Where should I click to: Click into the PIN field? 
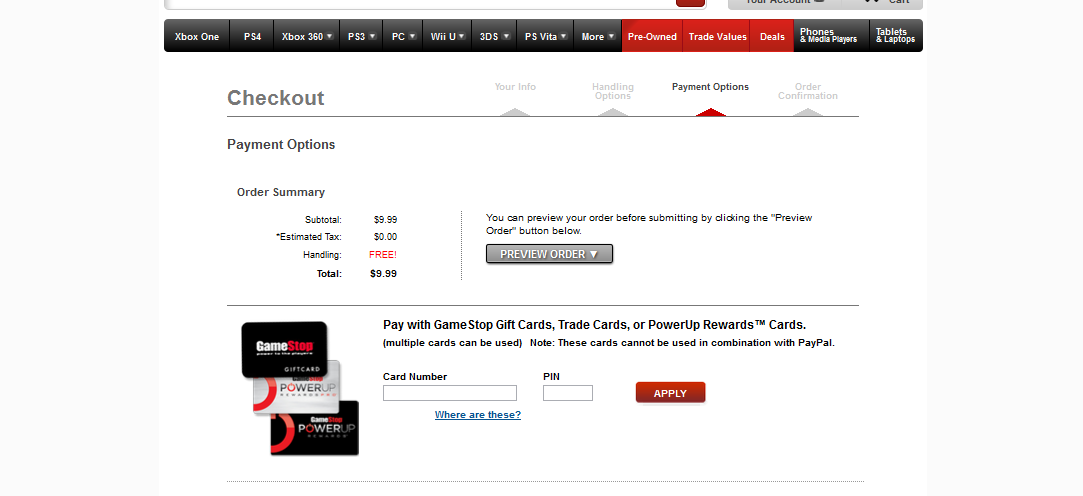click(568, 393)
